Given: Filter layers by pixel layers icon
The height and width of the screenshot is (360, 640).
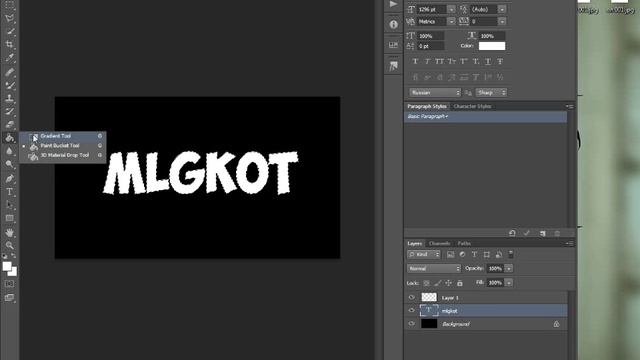Looking at the screenshot, I should coord(450,254).
